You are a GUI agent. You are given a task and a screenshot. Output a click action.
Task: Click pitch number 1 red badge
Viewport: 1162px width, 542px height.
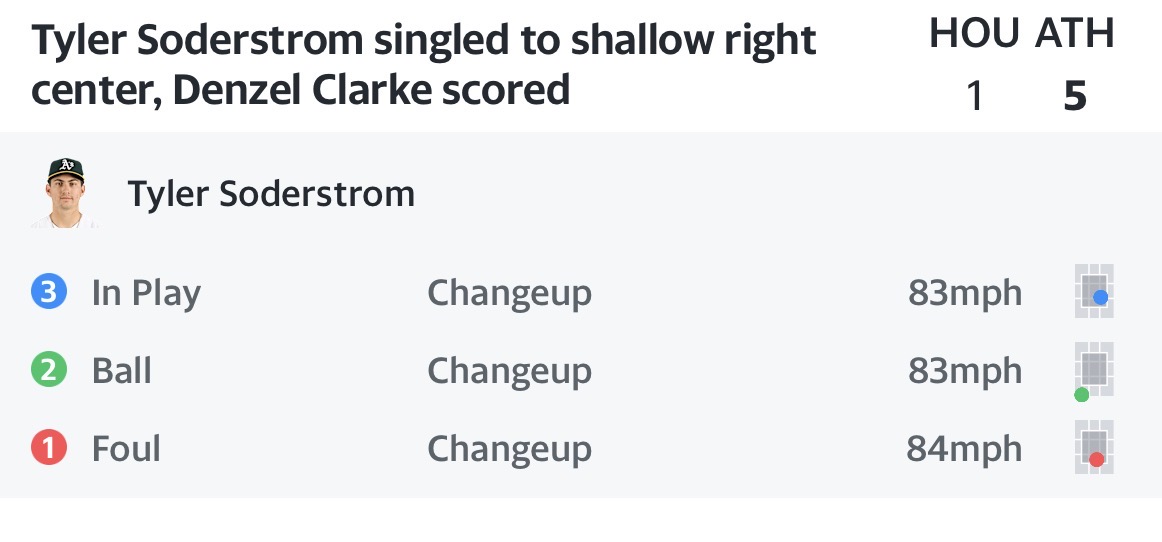coord(49,448)
